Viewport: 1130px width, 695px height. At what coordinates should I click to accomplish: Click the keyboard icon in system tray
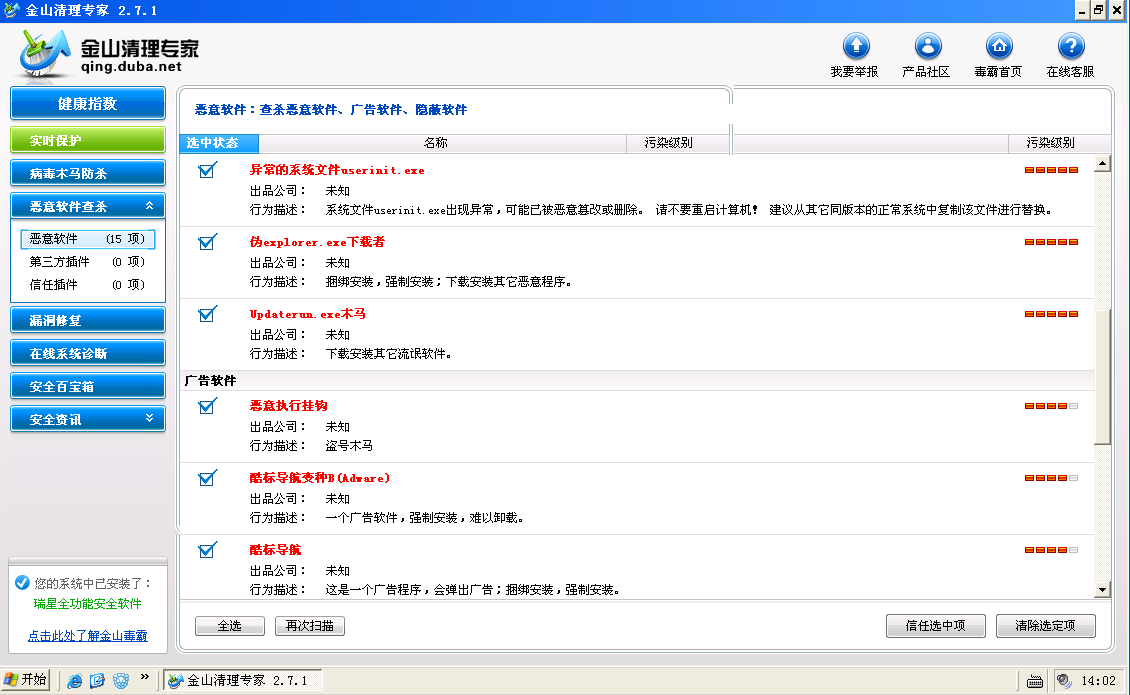tap(1035, 681)
